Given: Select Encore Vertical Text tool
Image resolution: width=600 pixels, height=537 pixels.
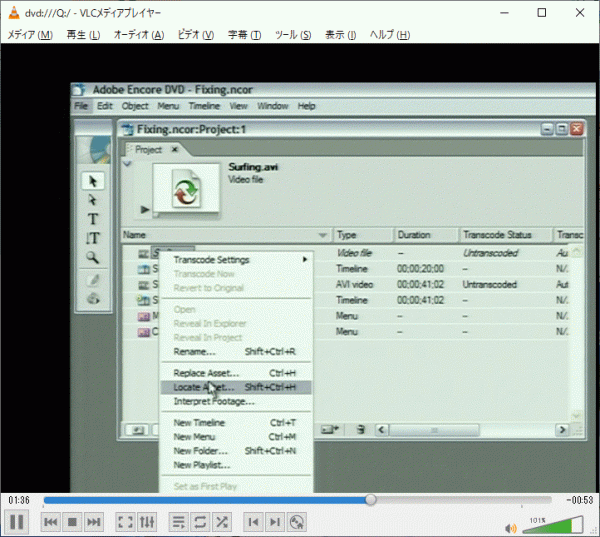Looking at the screenshot, I should click(x=93, y=238).
